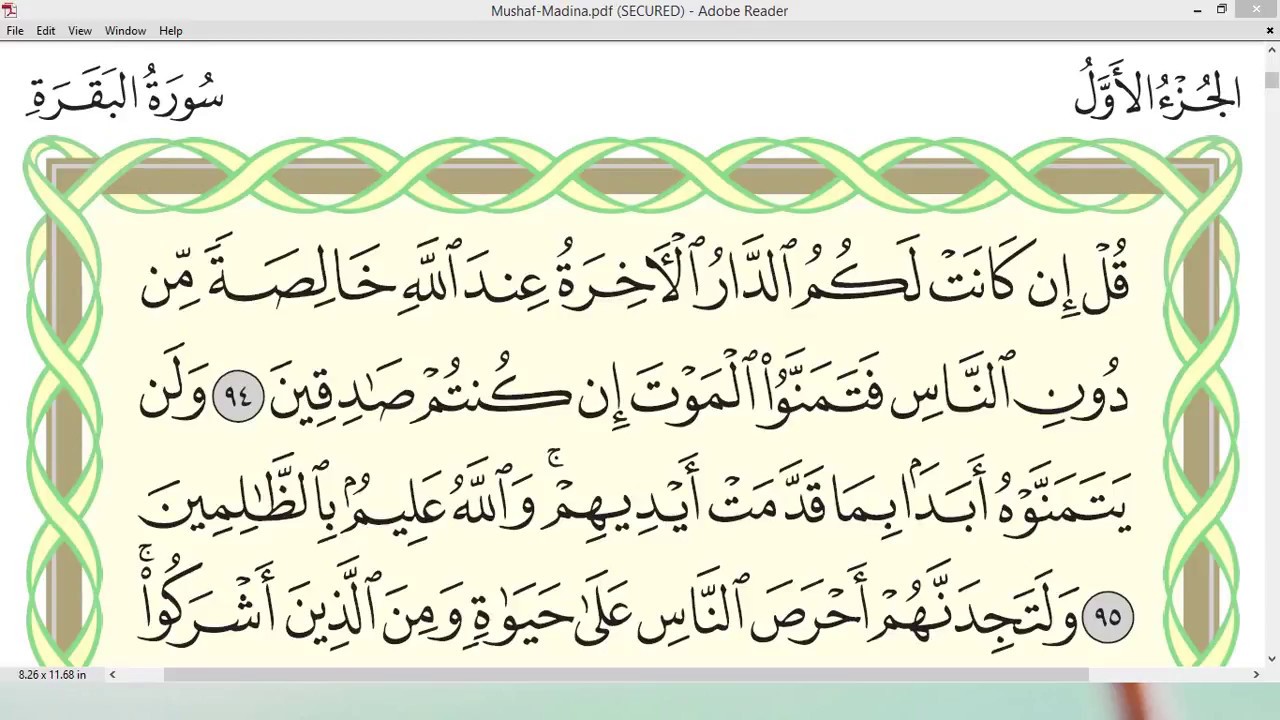Open the View menu

80,31
